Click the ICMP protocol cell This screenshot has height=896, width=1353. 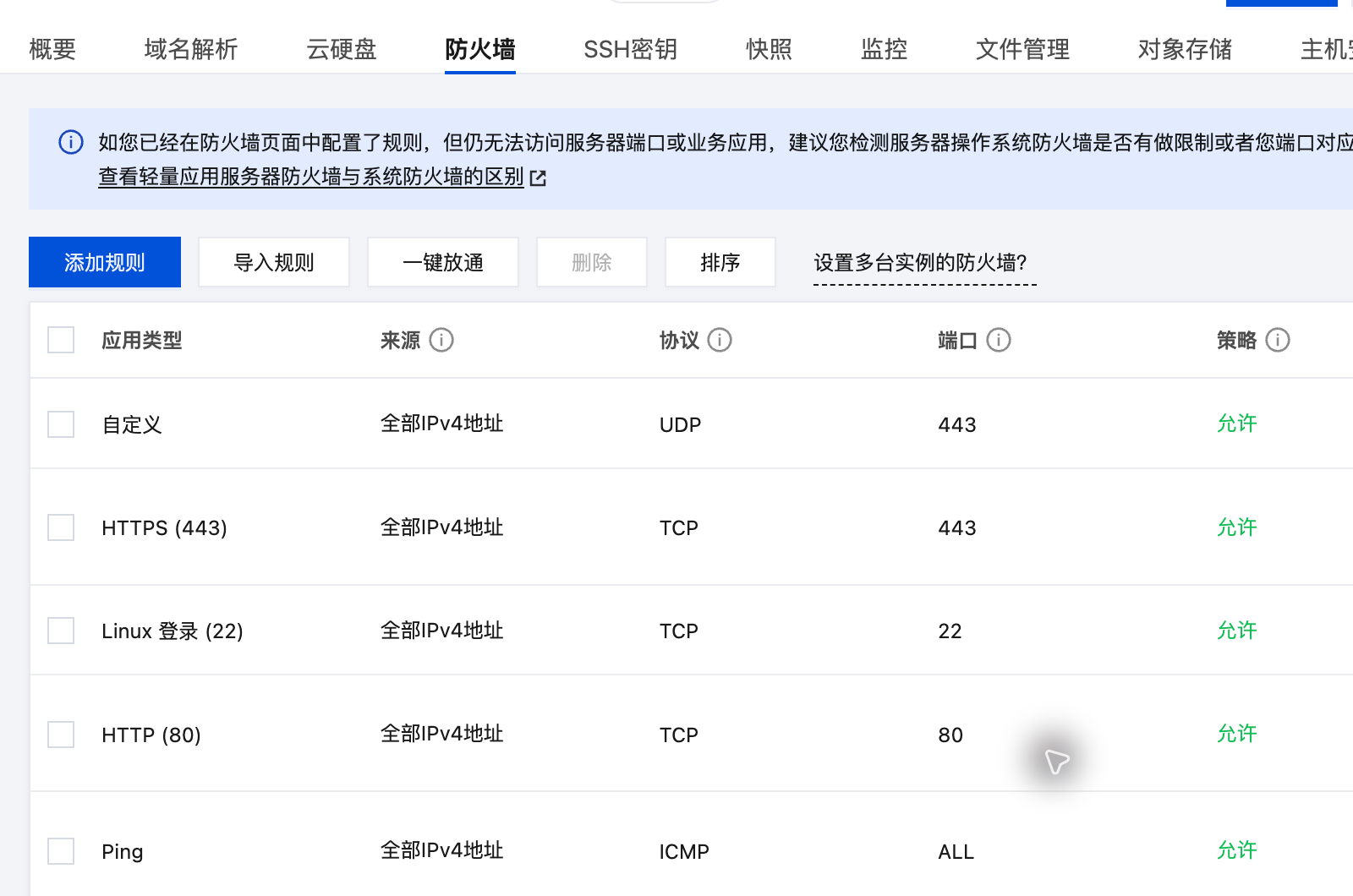coord(684,851)
